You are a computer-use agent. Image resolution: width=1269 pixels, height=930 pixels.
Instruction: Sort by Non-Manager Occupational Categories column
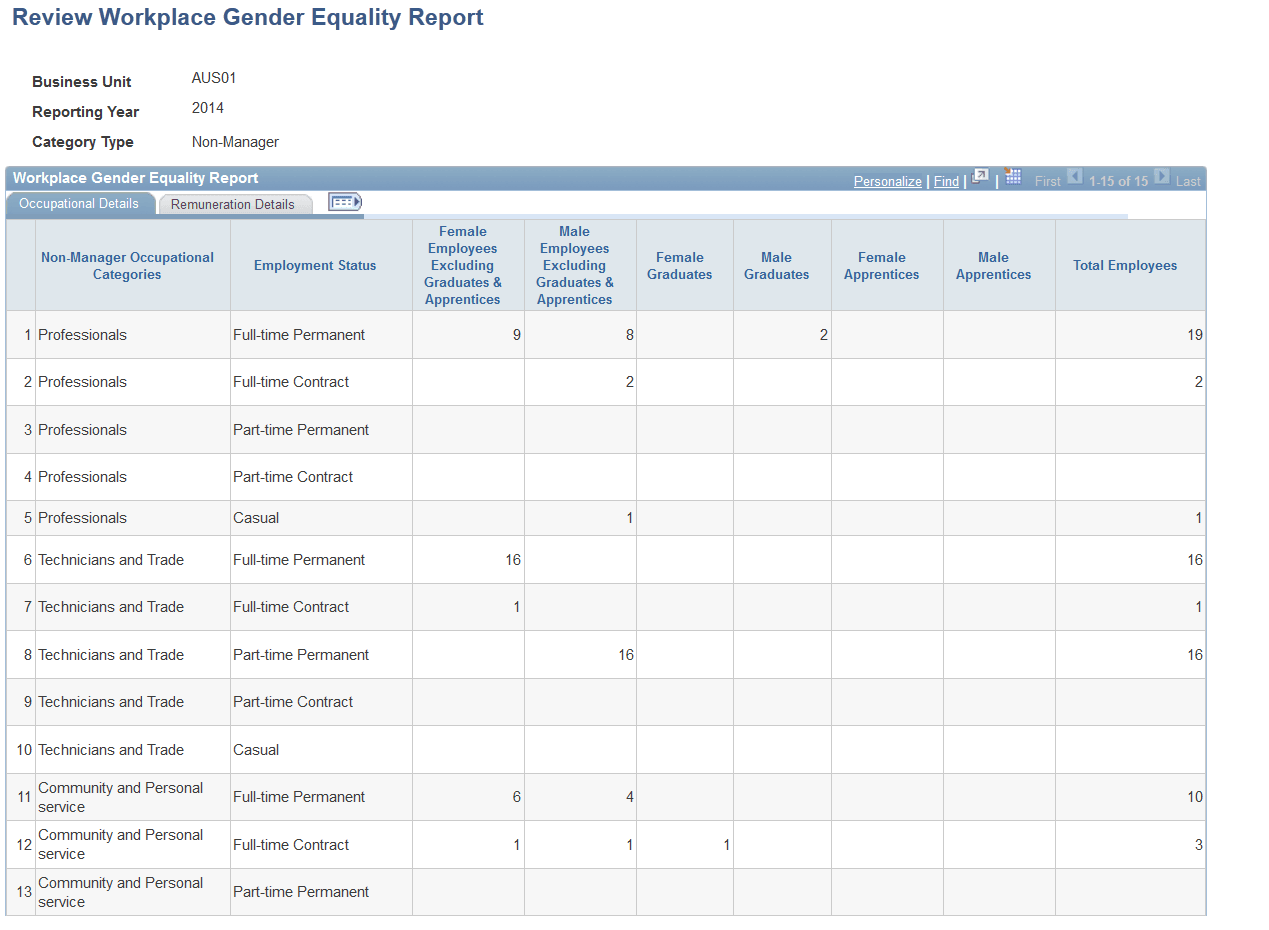pos(127,264)
